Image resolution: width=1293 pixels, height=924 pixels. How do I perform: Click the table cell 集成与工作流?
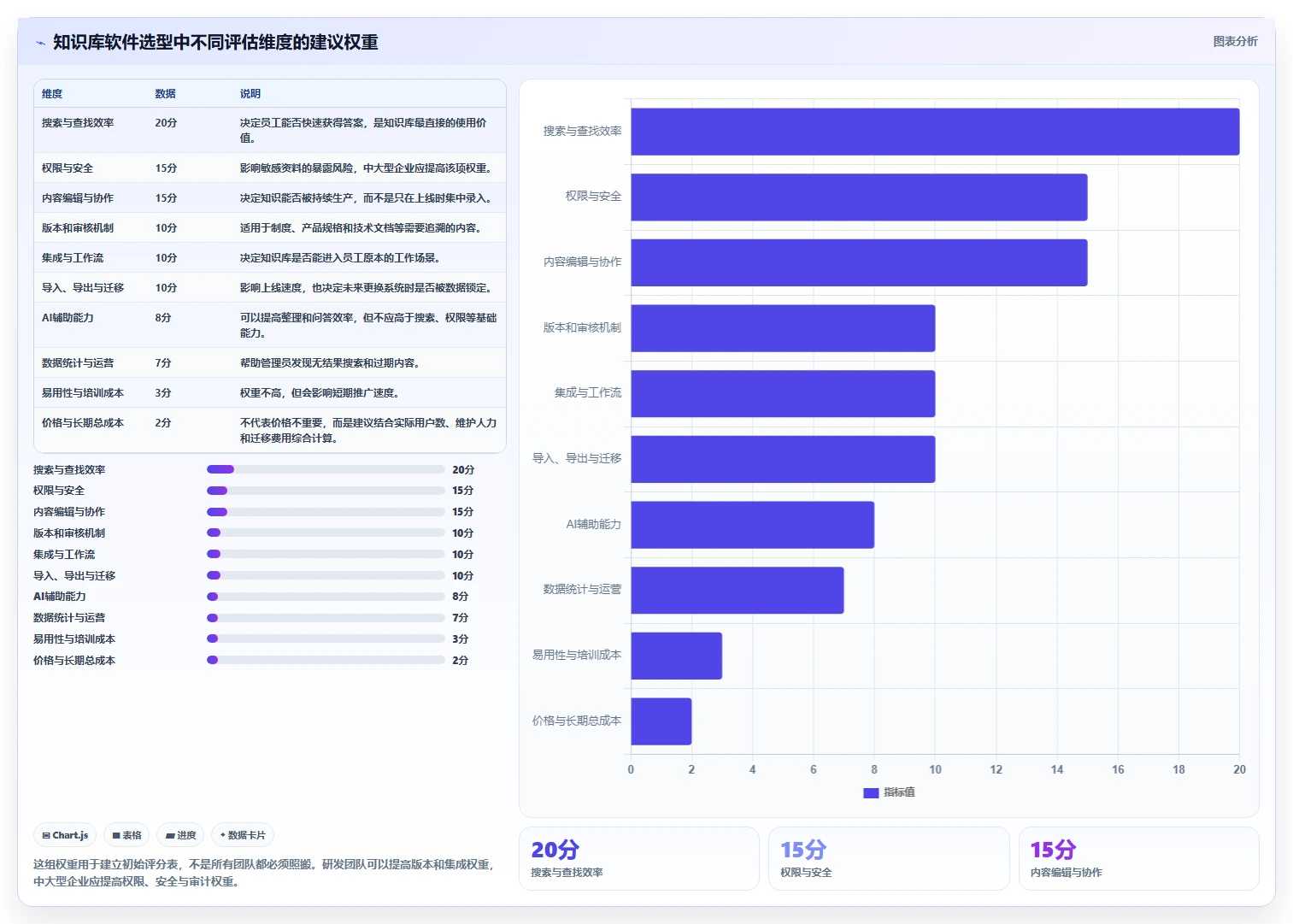pos(73,258)
